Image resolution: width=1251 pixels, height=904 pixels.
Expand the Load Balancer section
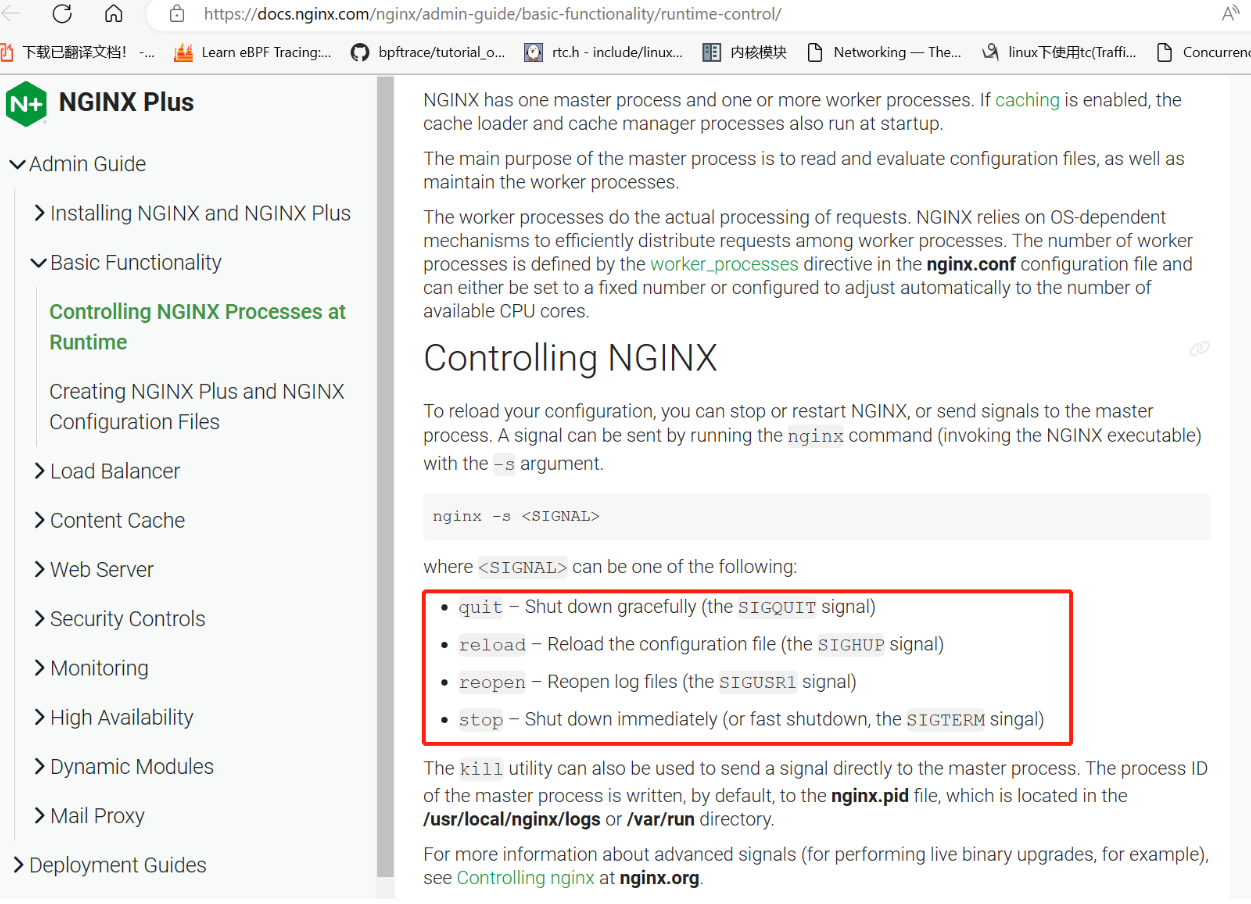point(39,471)
